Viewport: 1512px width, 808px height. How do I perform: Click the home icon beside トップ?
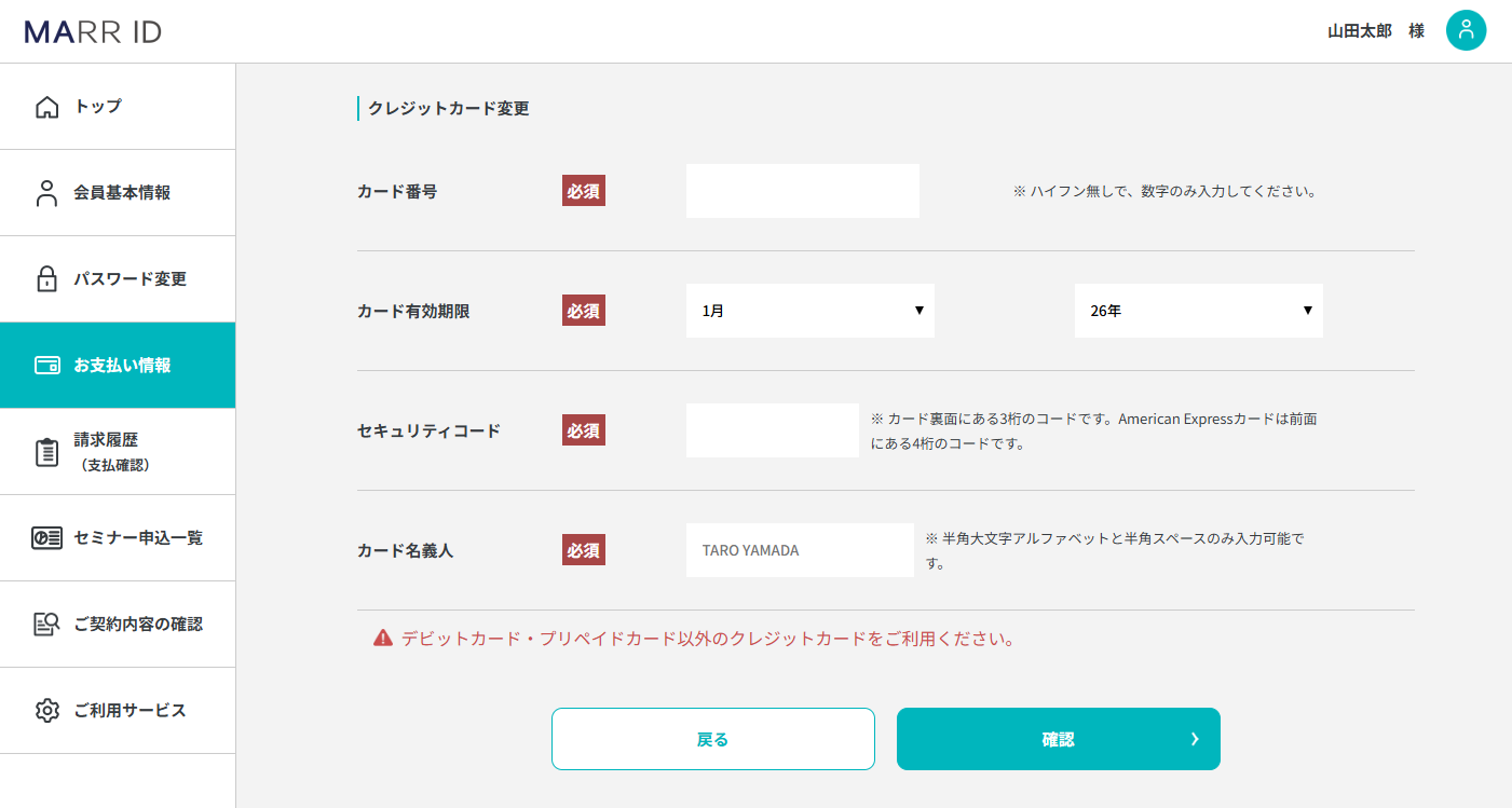47,107
